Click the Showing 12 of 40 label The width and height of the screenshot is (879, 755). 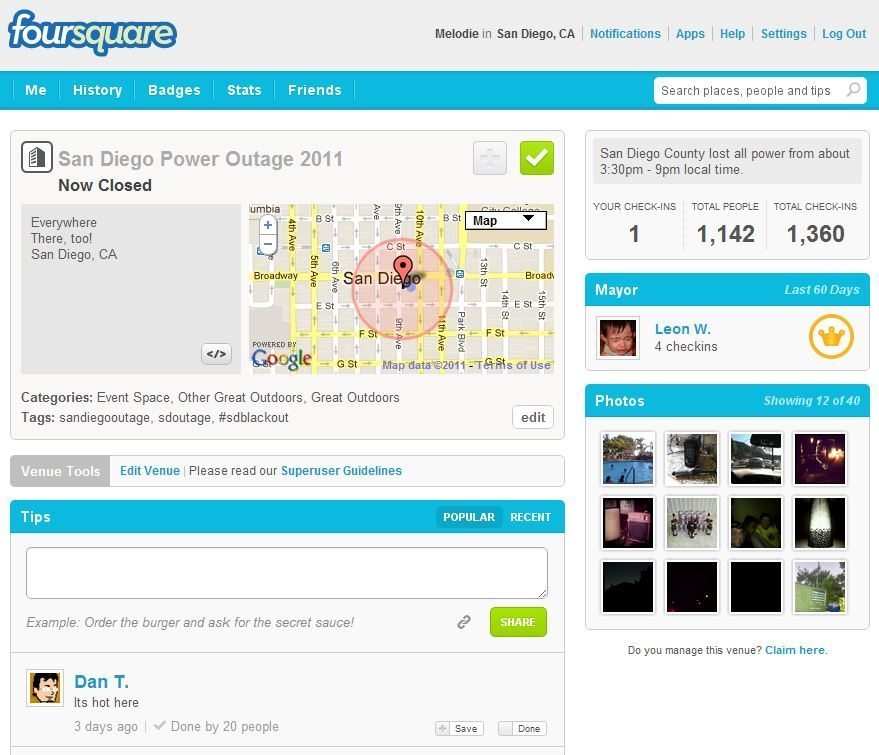point(811,401)
